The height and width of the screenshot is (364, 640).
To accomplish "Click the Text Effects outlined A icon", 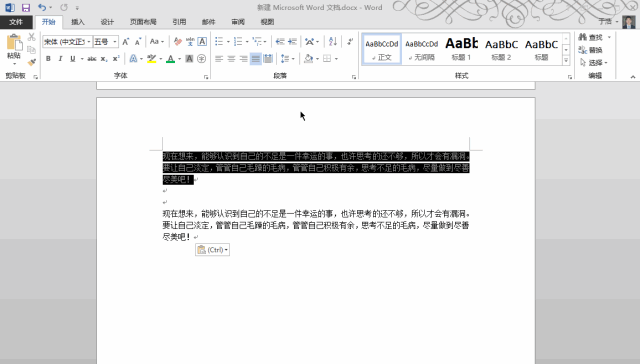I will [x=133, y=59].
